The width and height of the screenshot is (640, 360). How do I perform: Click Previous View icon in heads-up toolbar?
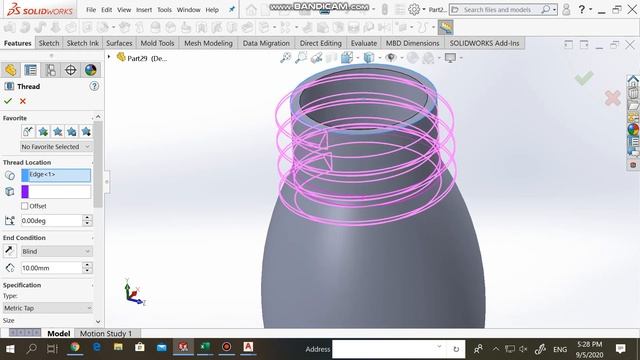coord(316,58)
